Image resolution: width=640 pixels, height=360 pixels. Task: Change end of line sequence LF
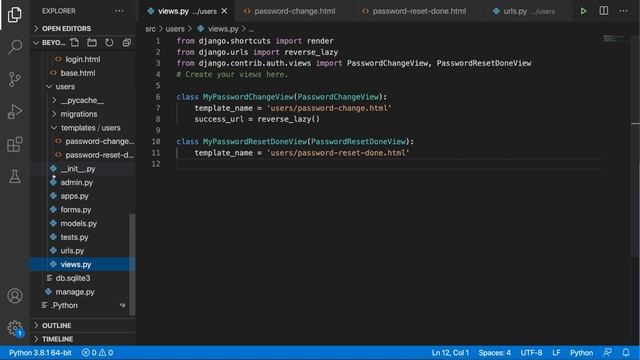[556, 353]
